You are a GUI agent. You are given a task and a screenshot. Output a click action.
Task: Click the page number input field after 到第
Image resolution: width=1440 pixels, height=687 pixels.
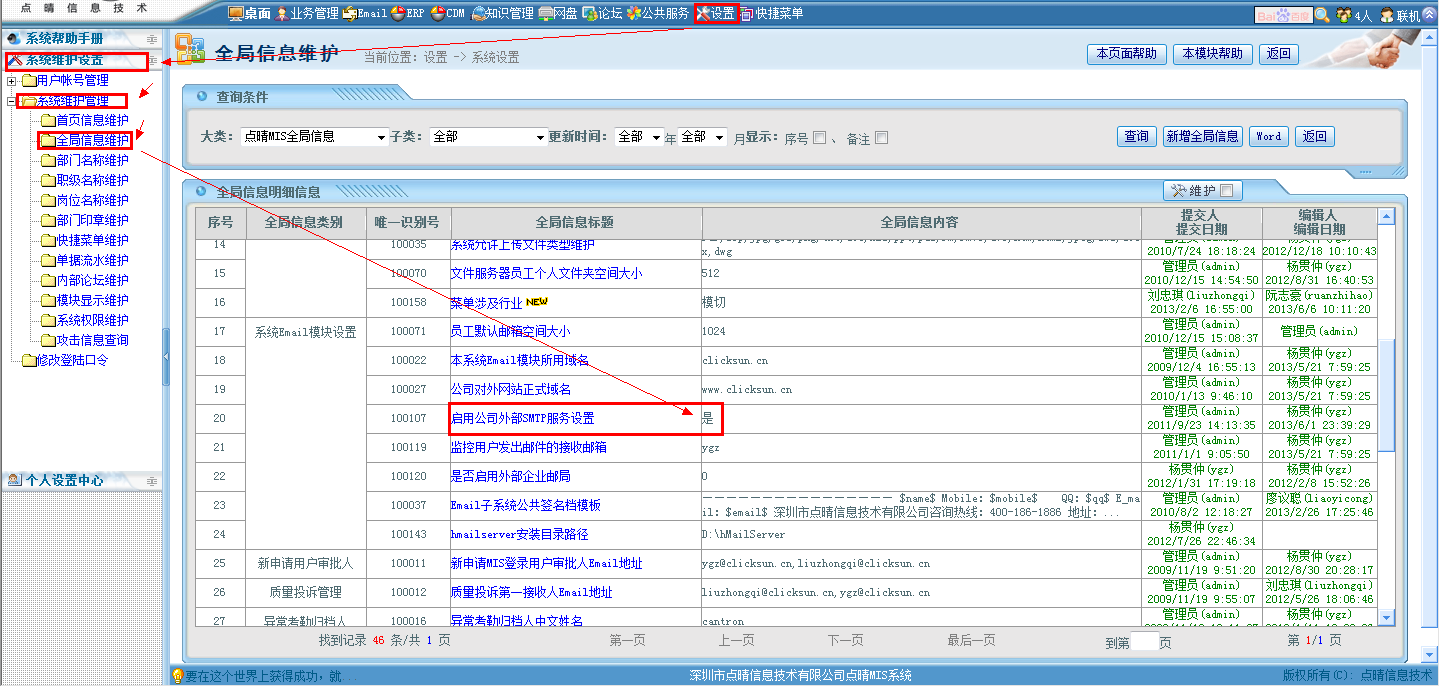click(1144, 641)
